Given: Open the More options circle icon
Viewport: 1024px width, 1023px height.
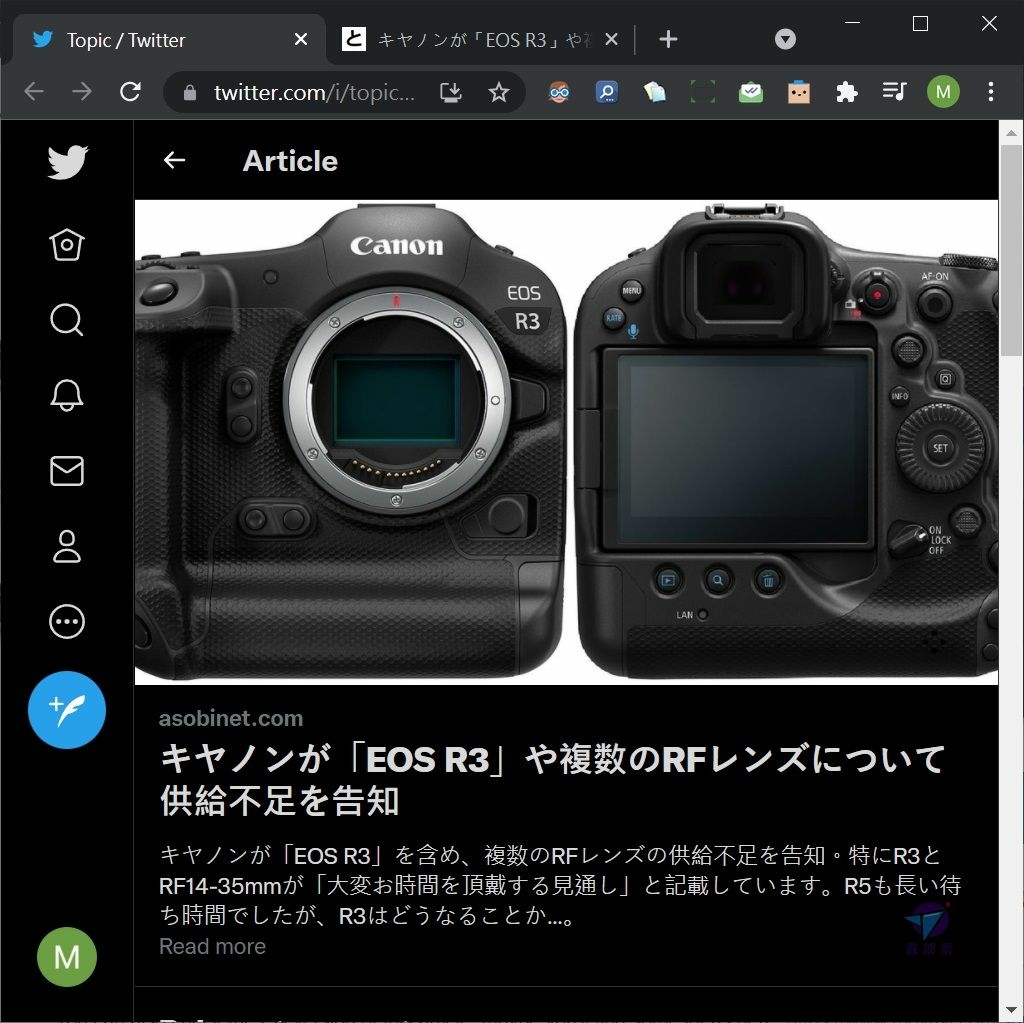Looking at the screenshot, I should tap(67, 621).
